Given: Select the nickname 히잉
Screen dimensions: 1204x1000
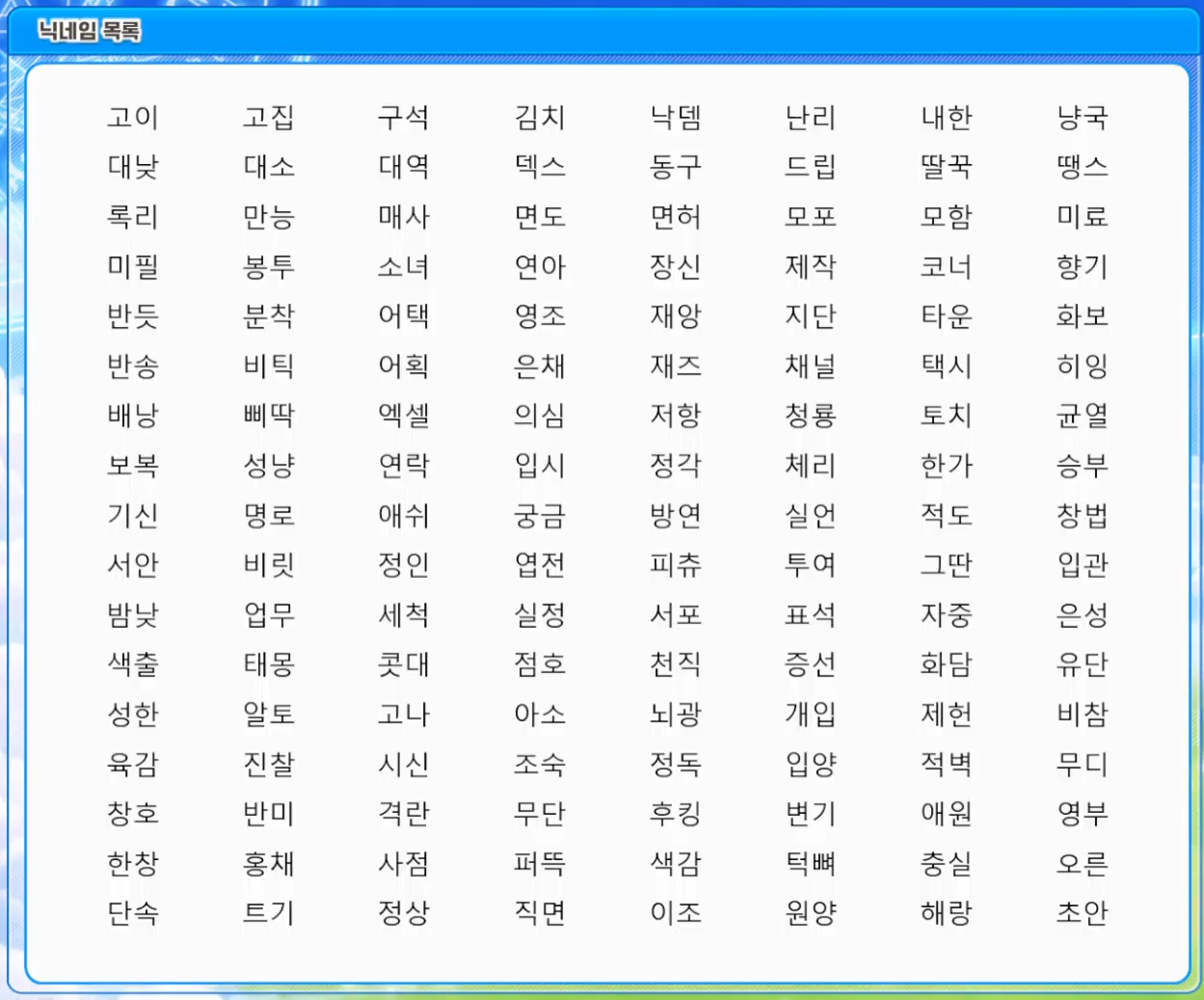Looking at the screenshot, I should tap(1083, 366).
